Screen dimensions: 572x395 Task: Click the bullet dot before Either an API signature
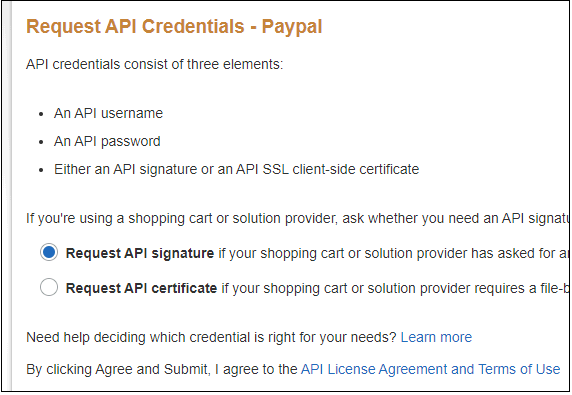(41, 170)
